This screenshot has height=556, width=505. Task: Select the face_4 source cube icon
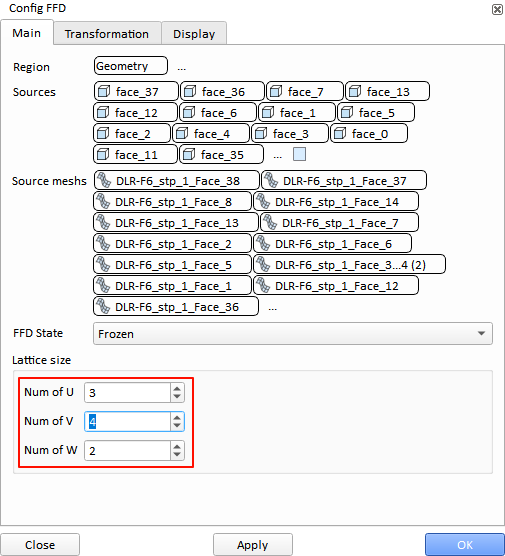pyautogui.click(x=182, y=134)
